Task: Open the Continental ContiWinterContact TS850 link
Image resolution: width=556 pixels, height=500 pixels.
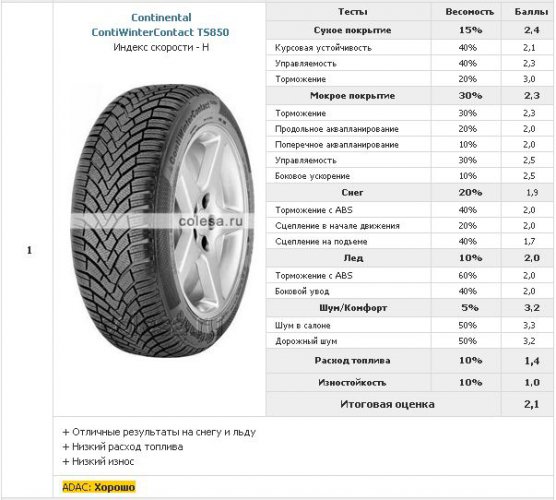Action: point(160,25)
